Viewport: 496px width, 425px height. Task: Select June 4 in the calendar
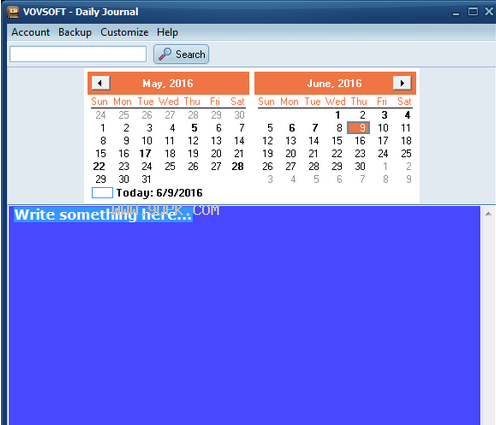tap(407, 115)
